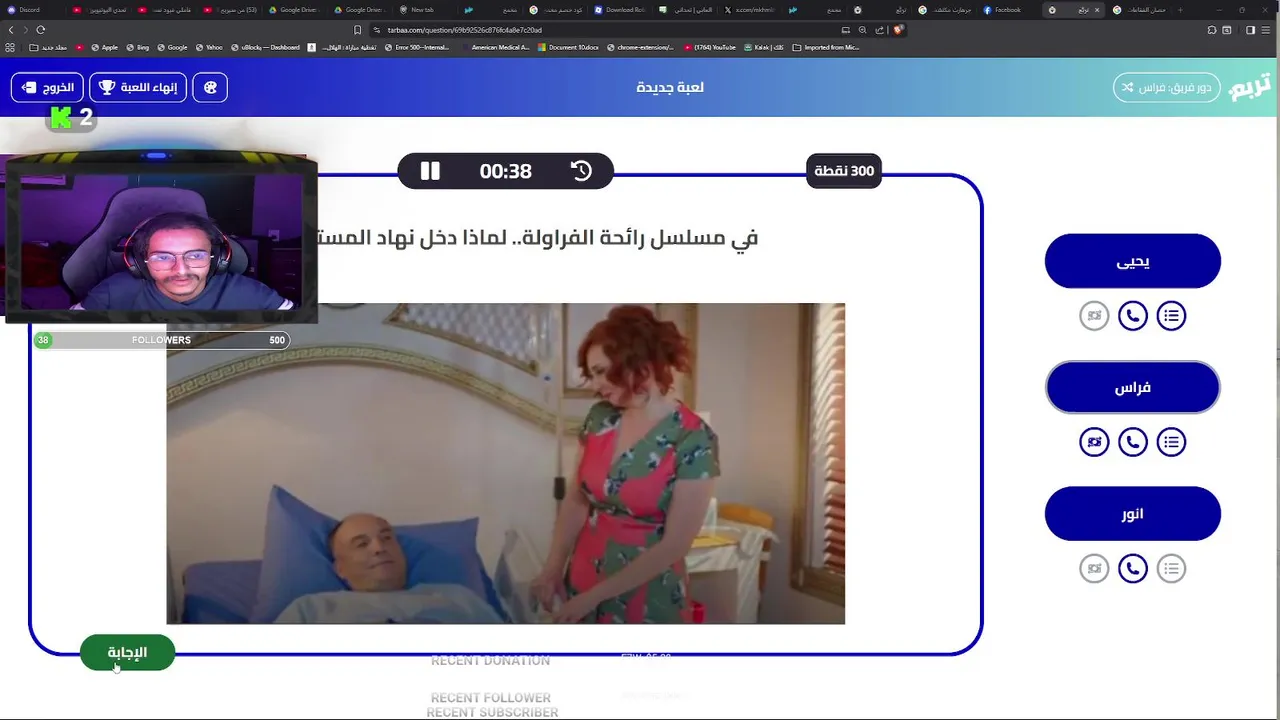
Task: Click the 300 نقطة points badge
Action: [x=844, y=171]
